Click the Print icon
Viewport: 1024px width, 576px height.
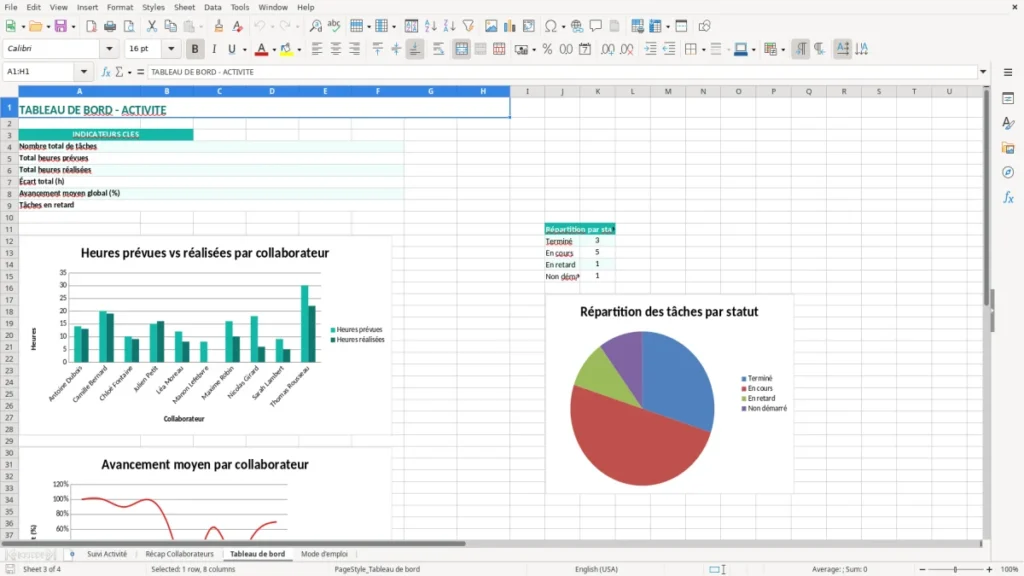point(110,26)
